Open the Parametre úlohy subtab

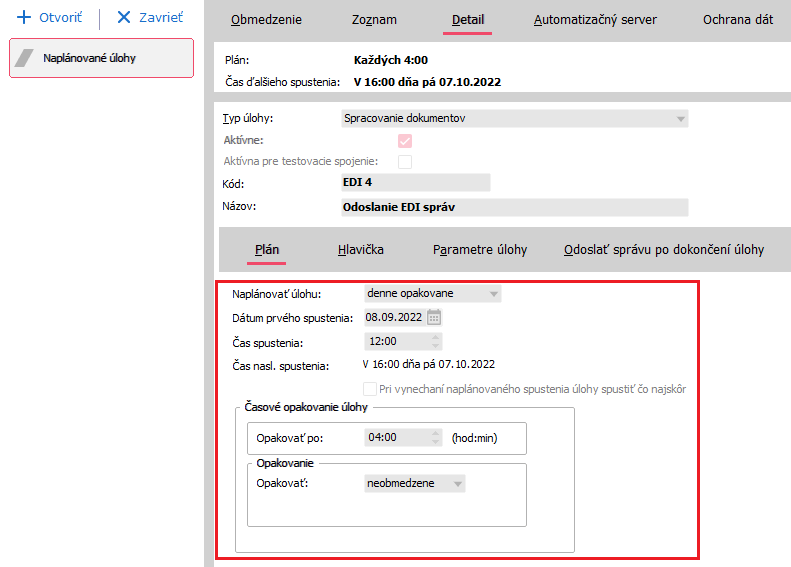click(x=480, y=249)
